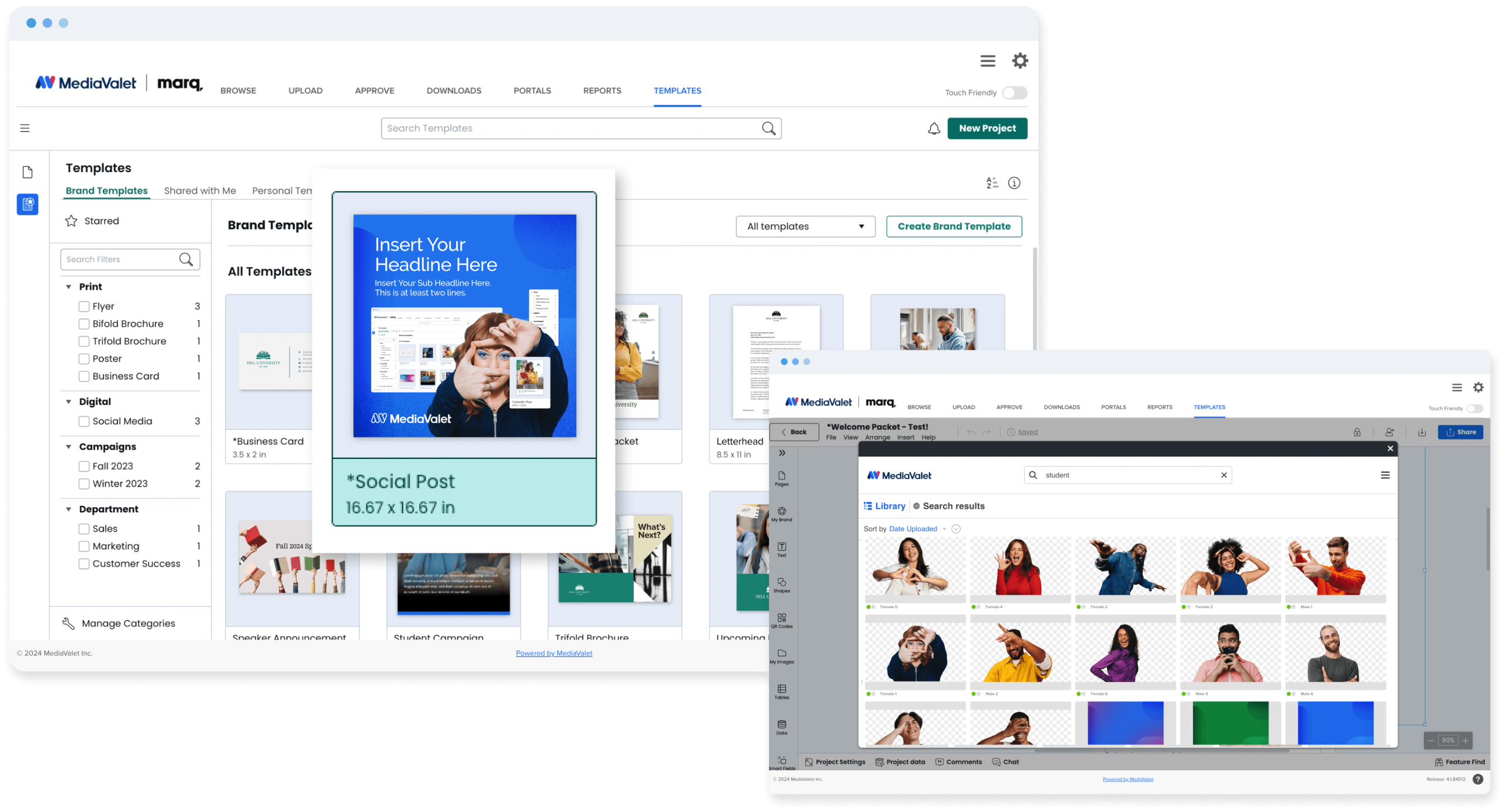
Task: Click the circled chevron sort direction button
Action: pyautogui.click(x=956, y=529)
